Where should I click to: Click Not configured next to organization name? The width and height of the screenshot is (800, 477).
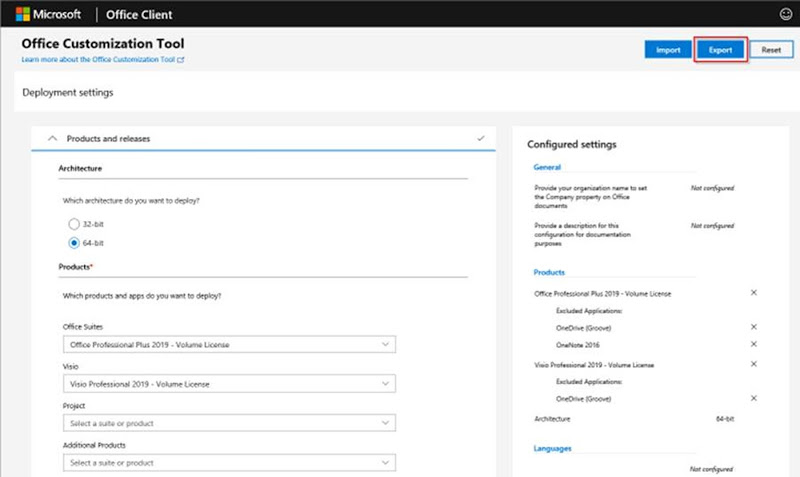(x=712, y=188)
